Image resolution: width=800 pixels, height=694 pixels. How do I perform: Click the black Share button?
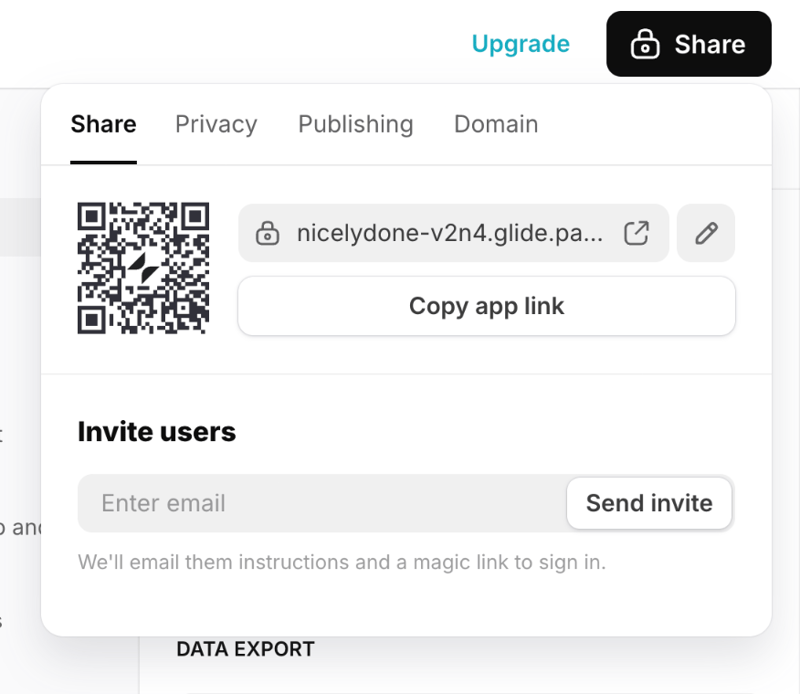(x=688, y=44)
